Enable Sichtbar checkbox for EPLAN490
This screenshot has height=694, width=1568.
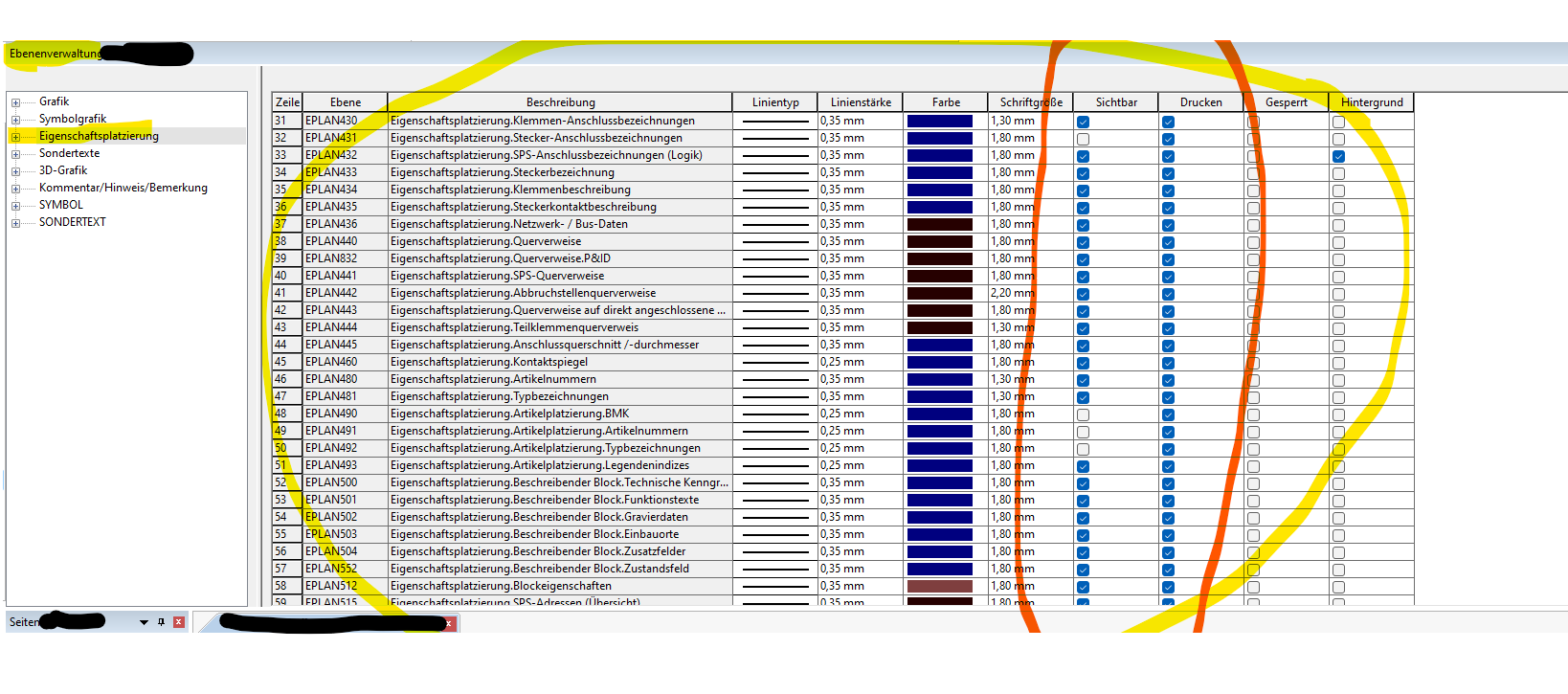pos(1083,414)
